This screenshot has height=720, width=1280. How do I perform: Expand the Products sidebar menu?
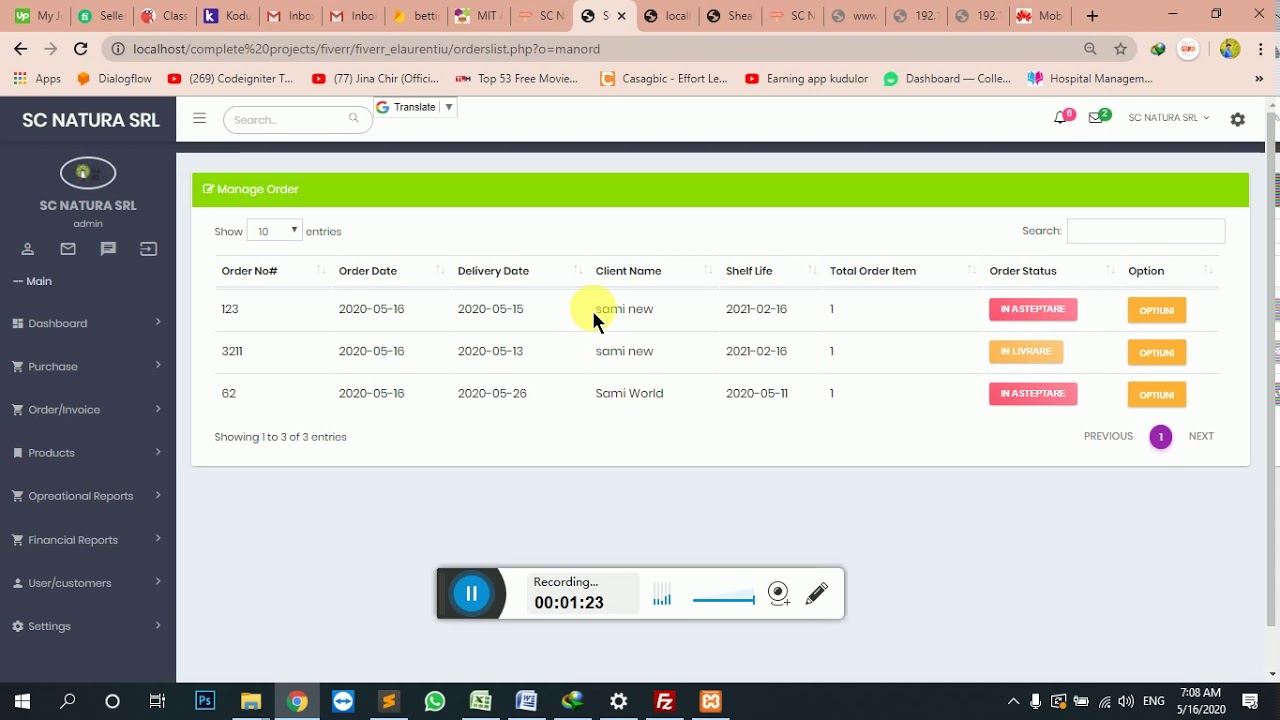coord(88,453)
